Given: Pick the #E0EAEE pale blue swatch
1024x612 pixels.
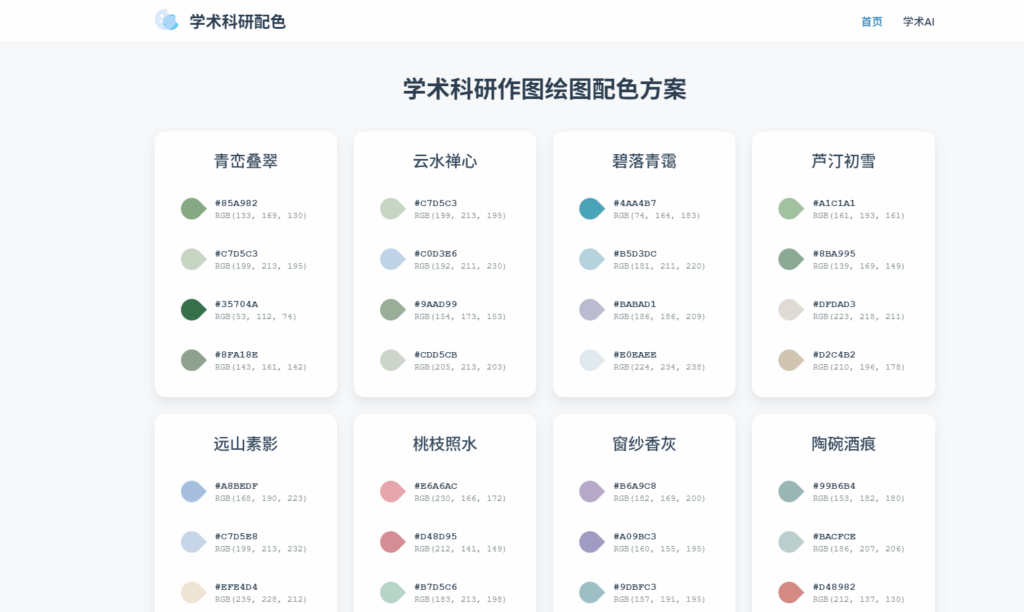Looking at the screenshot, I should pos(592,360).
